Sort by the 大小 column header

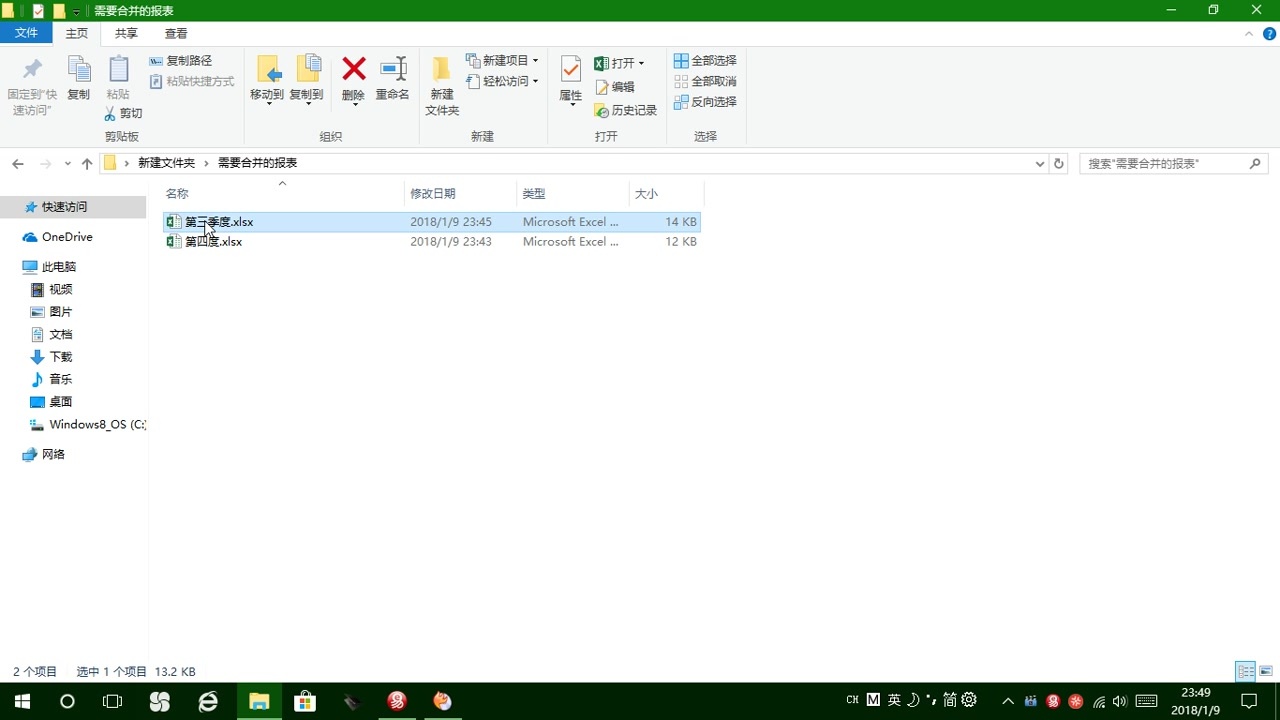tap(646, 193)
